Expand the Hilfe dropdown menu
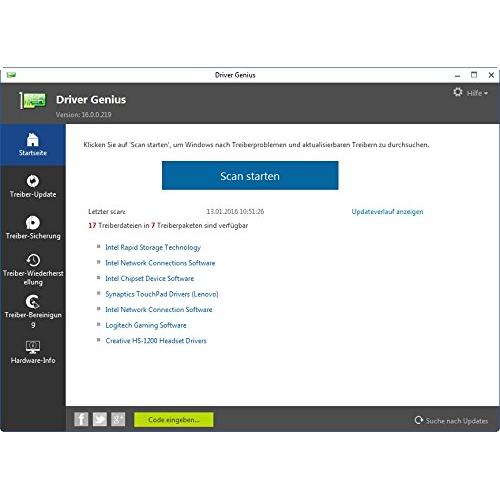Screen dimensions: 500x500 [x=477, y=93]
